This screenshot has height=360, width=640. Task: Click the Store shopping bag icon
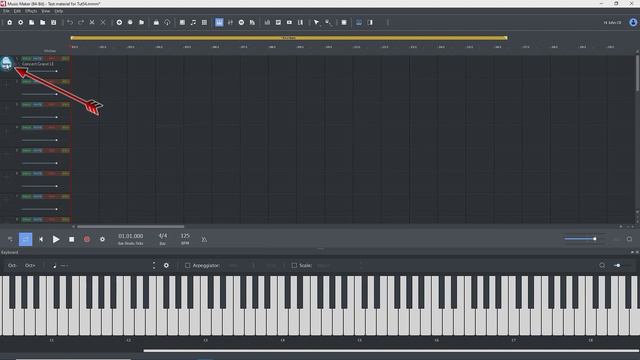pos(156,22)
